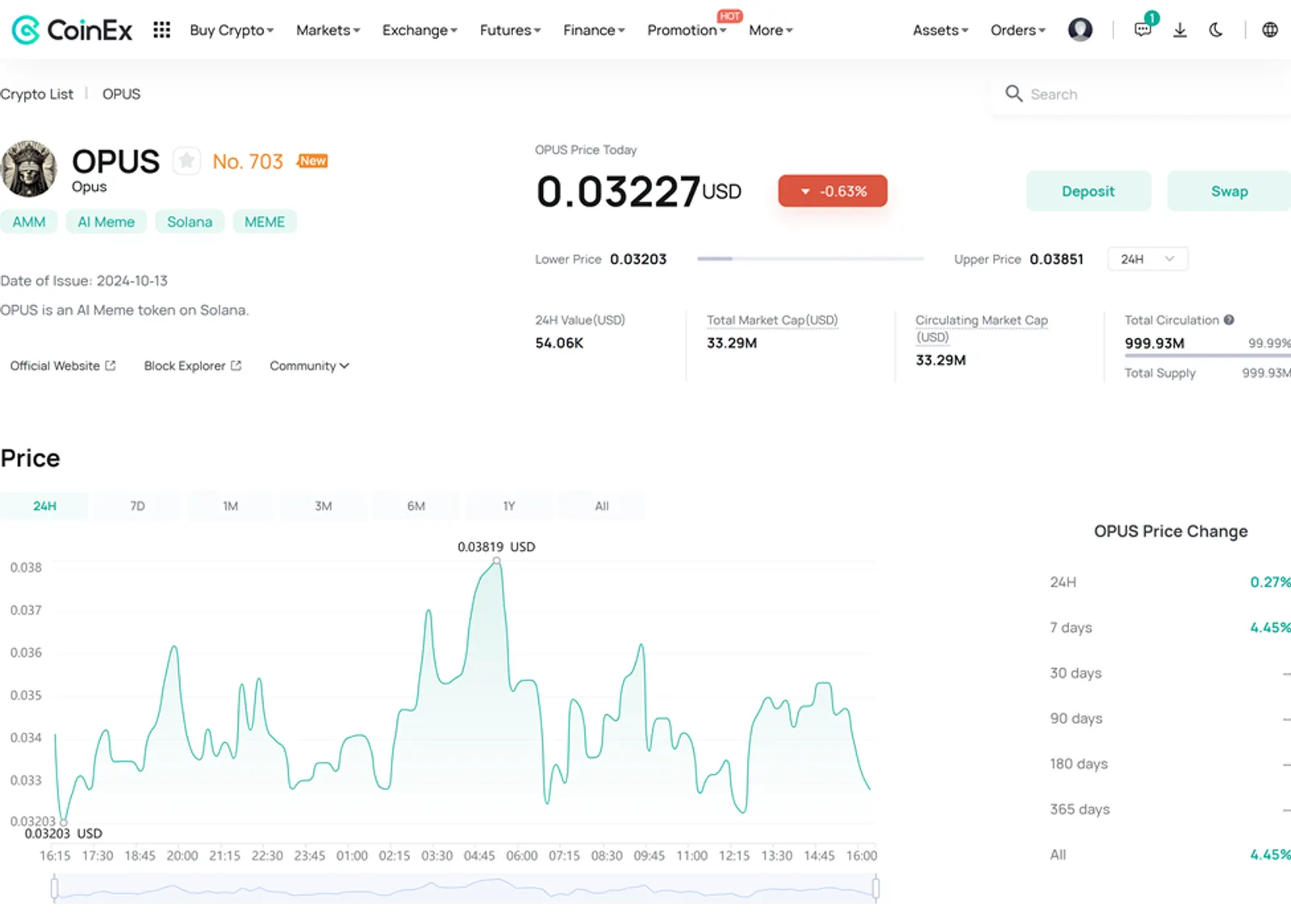Select the 1Y chart tab

point(509,506)
